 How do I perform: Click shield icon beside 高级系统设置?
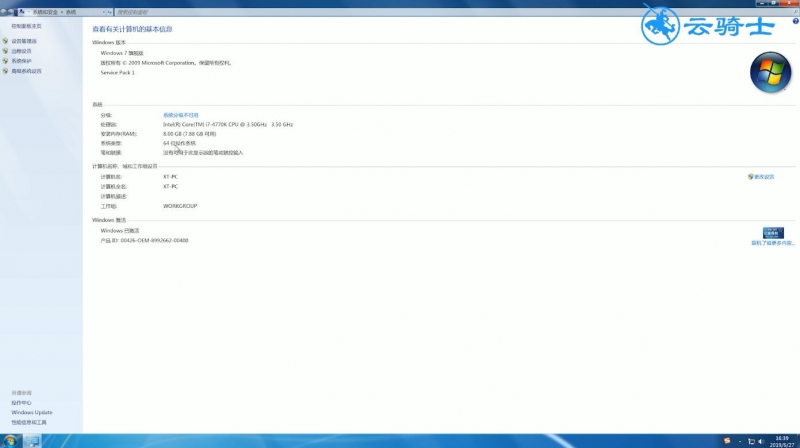5,71
